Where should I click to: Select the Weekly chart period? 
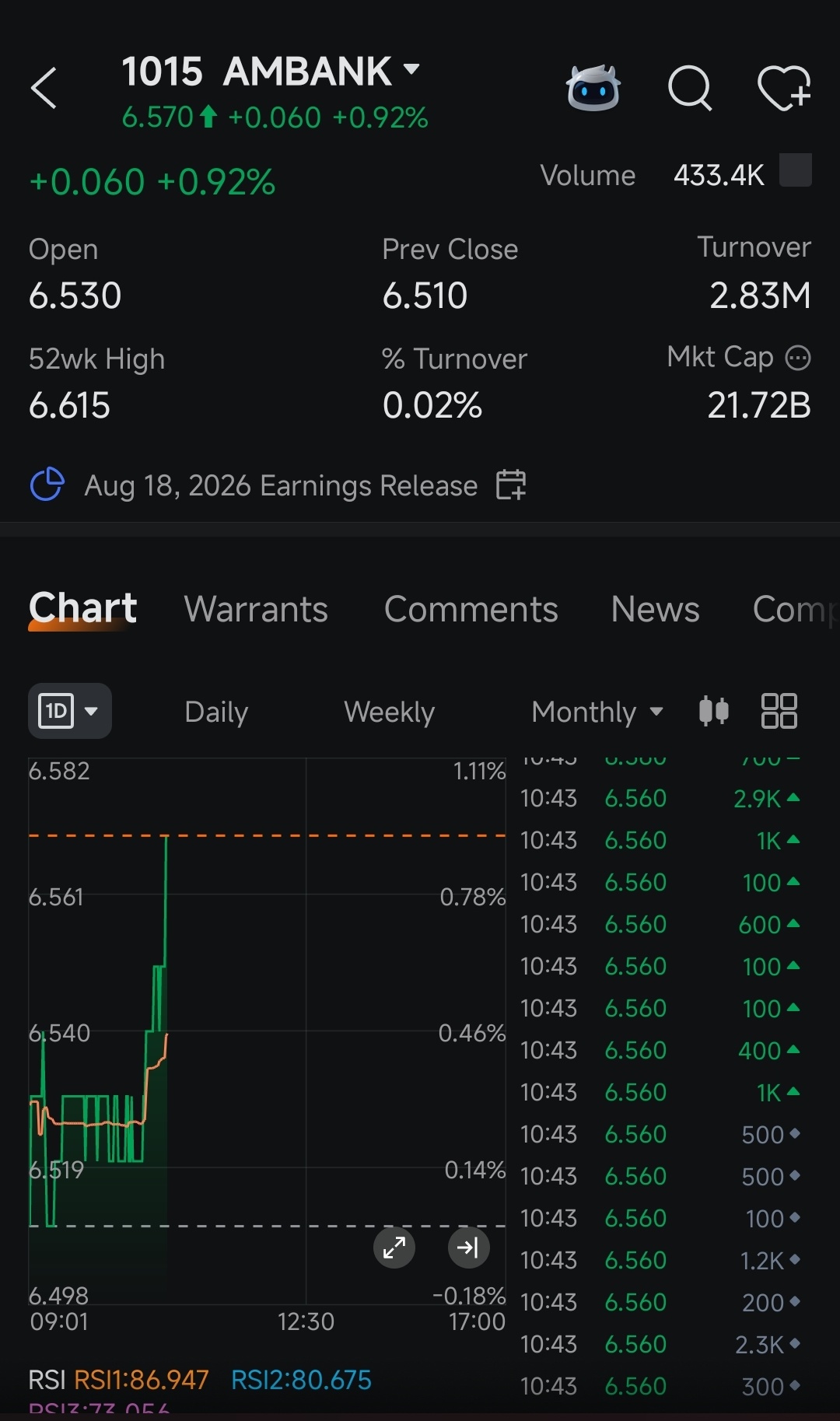389,712
